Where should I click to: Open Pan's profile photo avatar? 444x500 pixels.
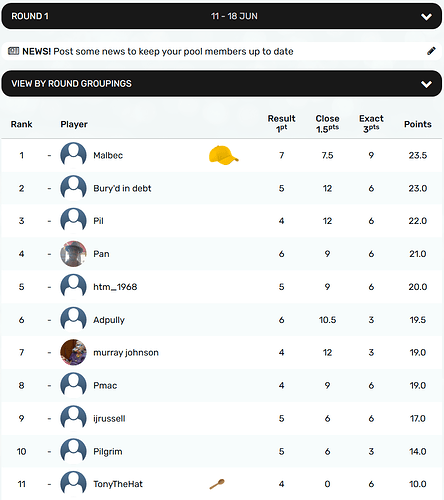point(73,254)
